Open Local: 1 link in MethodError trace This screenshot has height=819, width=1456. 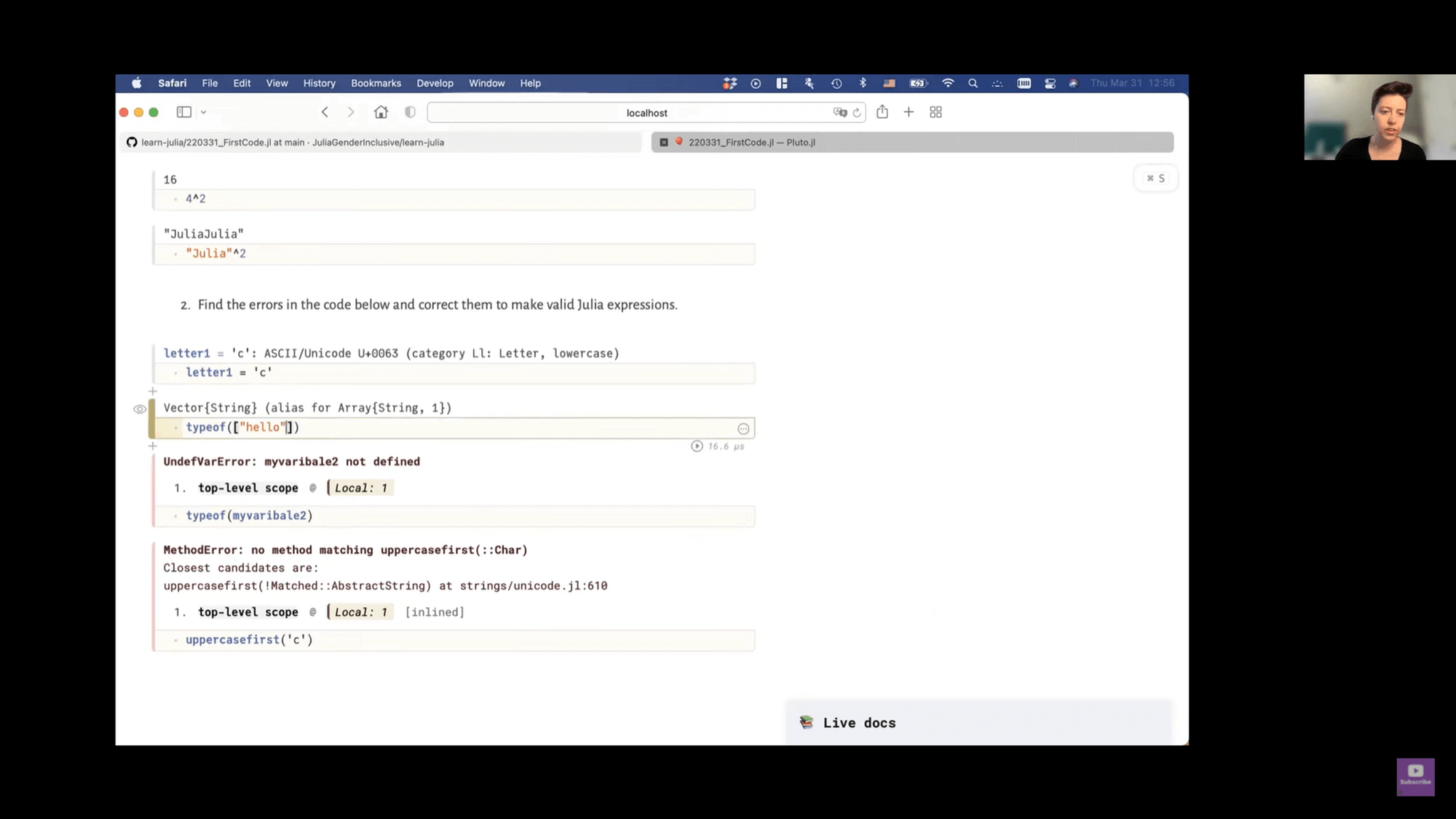point(360,612)
